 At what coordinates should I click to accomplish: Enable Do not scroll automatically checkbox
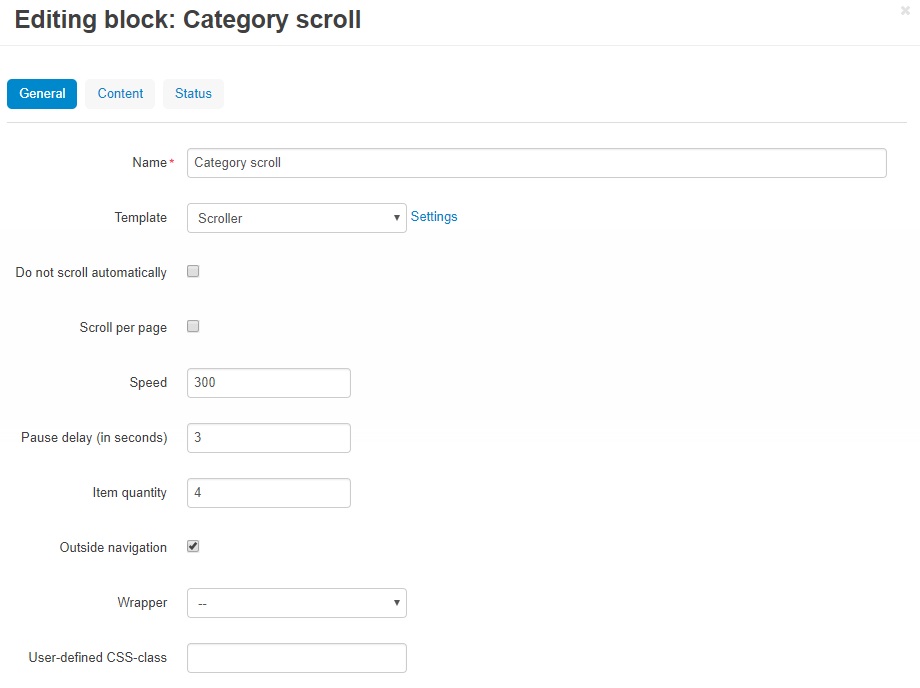tap(193, 271)
